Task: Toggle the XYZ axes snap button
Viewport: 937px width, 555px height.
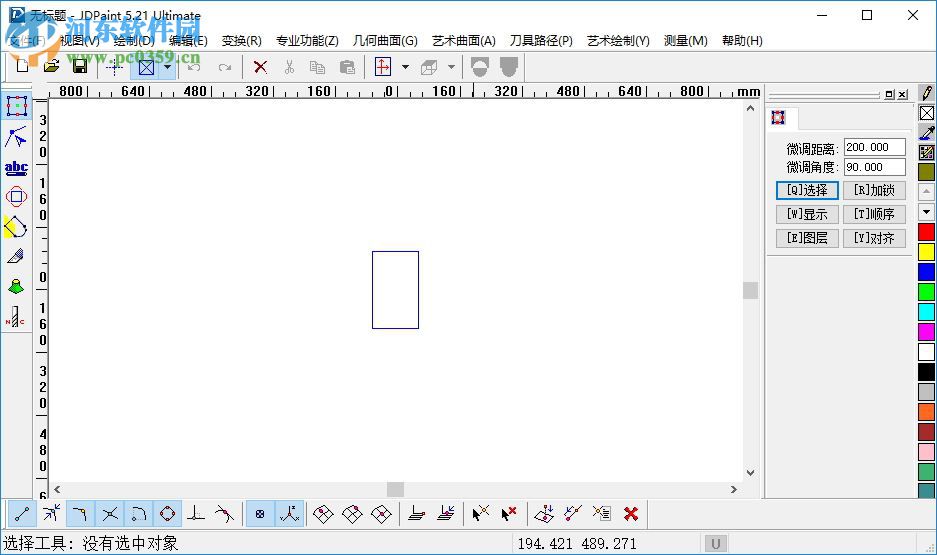Action: (289, 514)
